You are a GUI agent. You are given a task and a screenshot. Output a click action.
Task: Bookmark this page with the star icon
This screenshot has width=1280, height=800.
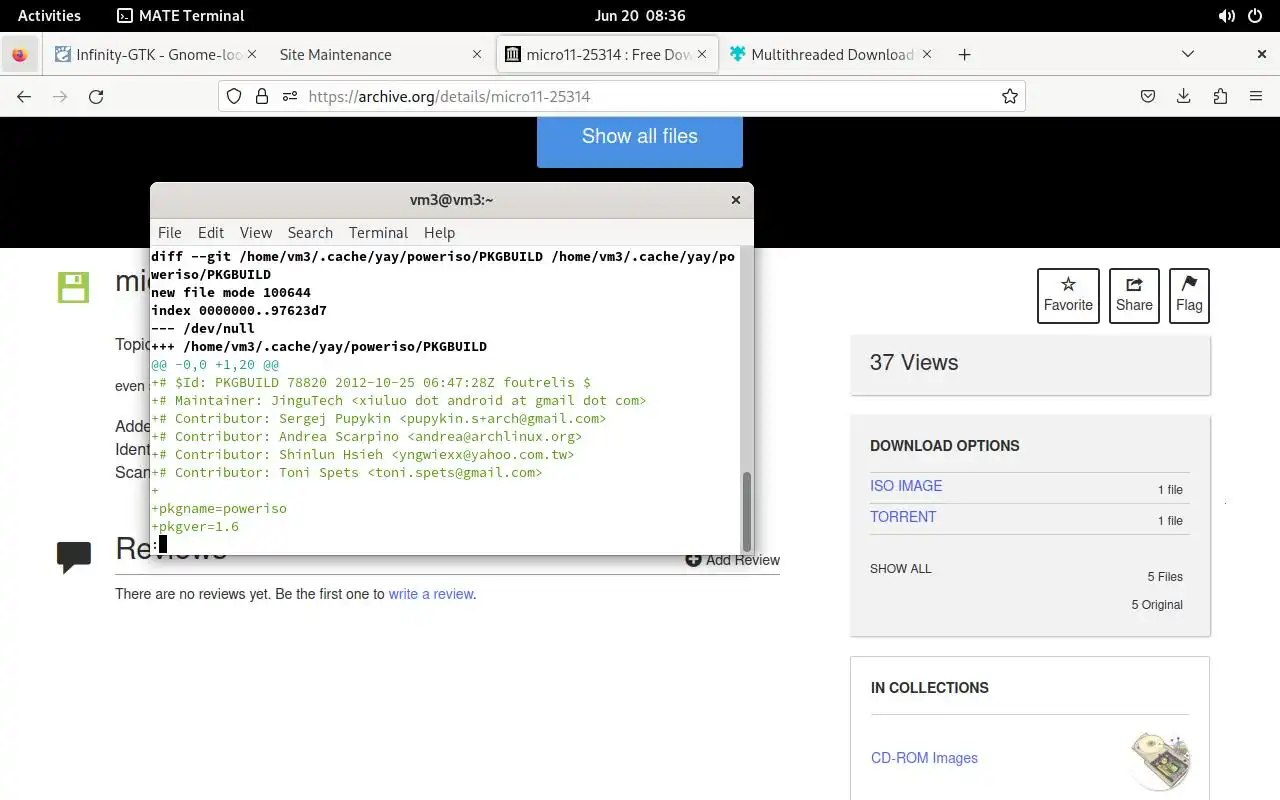pos(1010,97)
